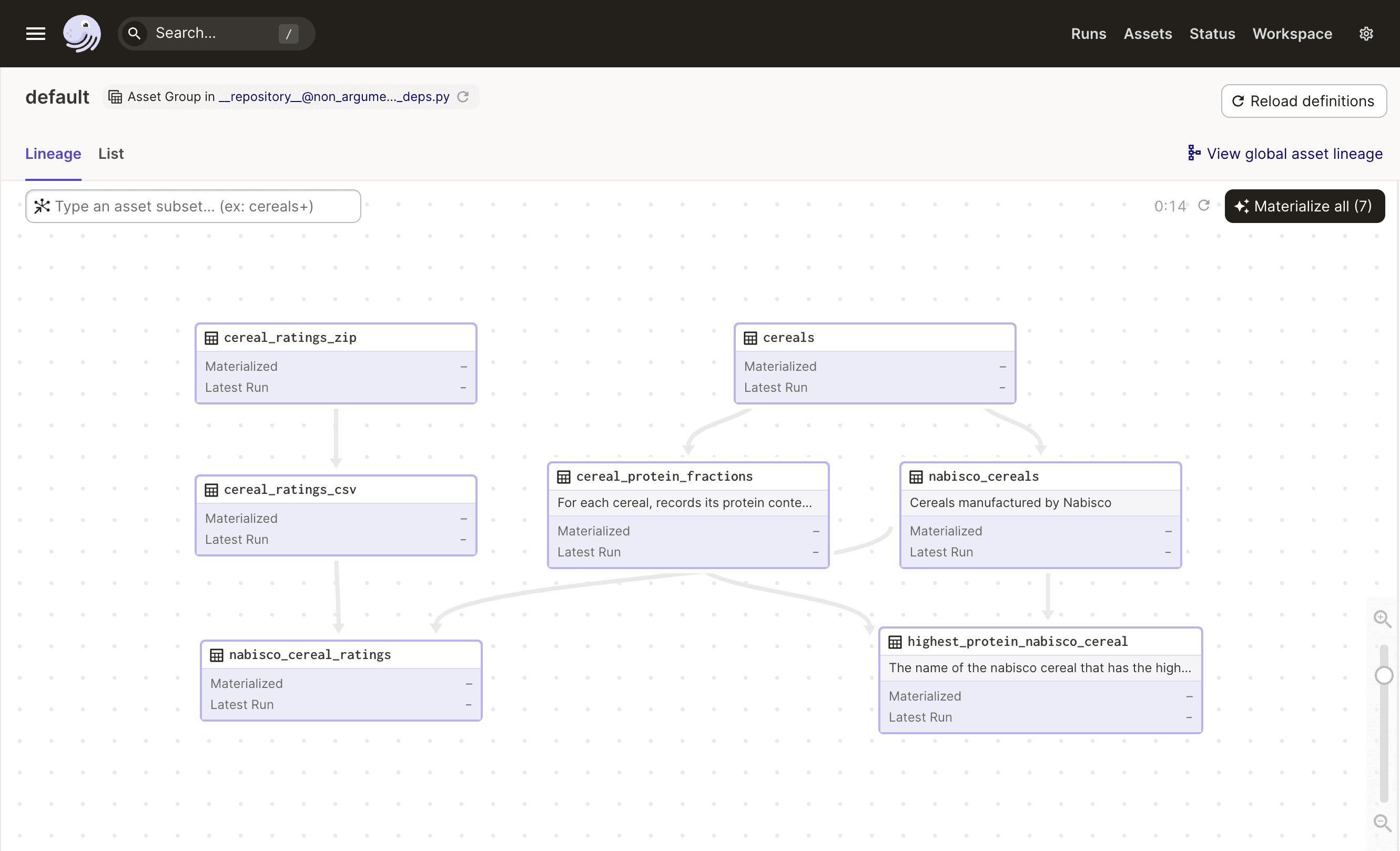Click the asset group table icon next to default
The width and height of the screenshot is (1400, 851).
[x=115, y=97]
